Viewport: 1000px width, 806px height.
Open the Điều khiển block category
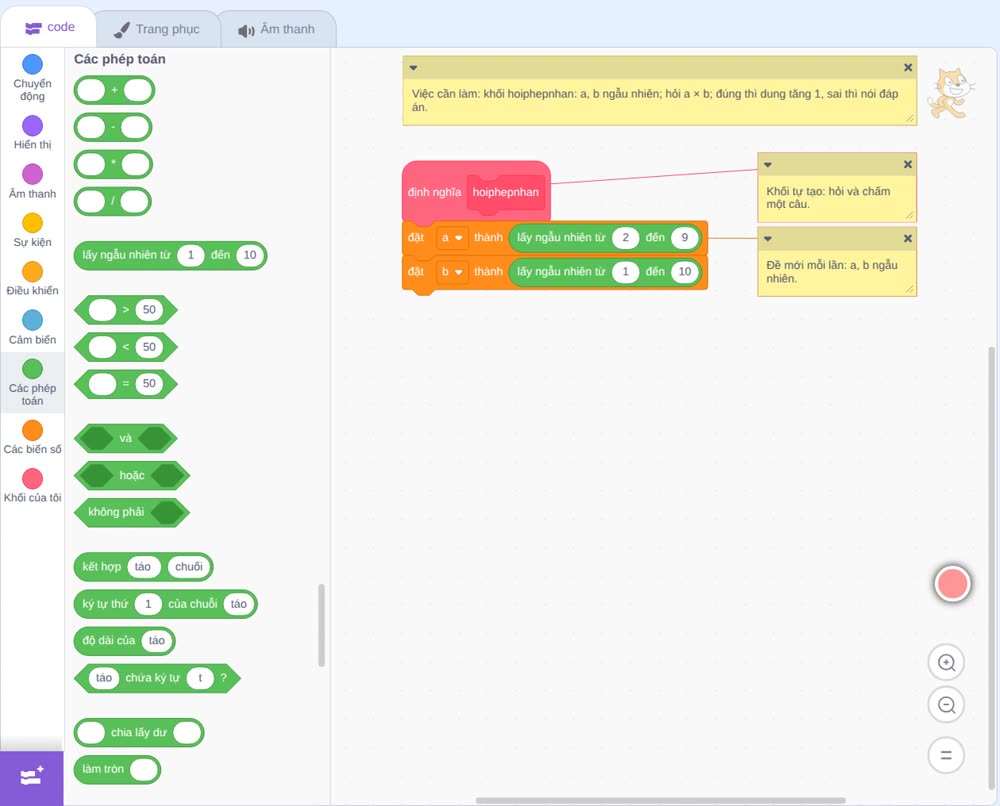[x=32, y=279]
